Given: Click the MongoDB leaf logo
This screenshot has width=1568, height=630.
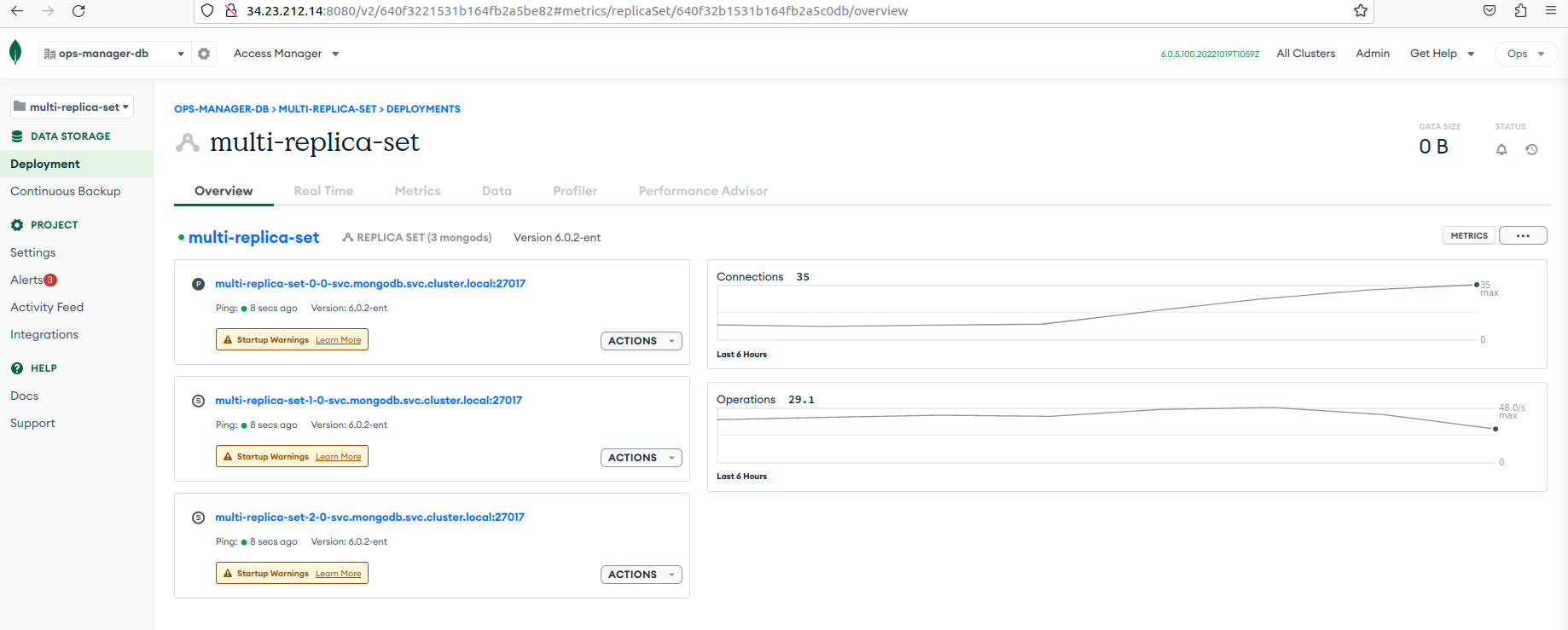Looking at the screenshot, I should coord(15,53).
